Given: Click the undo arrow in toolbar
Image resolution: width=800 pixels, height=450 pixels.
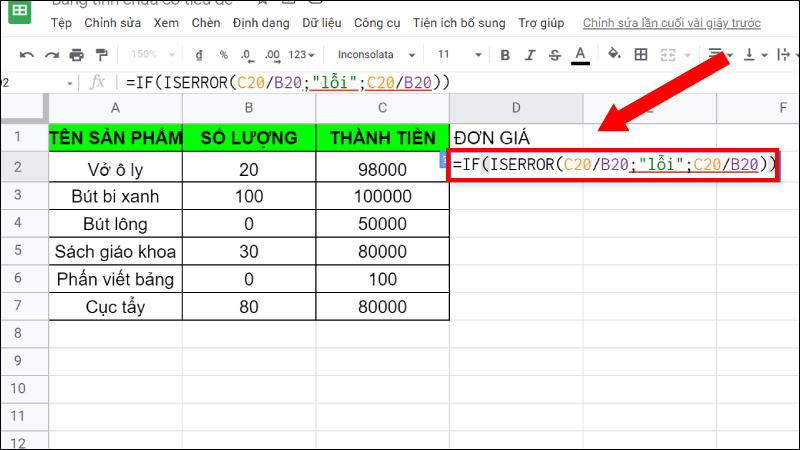Looking at the screenshot, I should [x=26, y=55].
